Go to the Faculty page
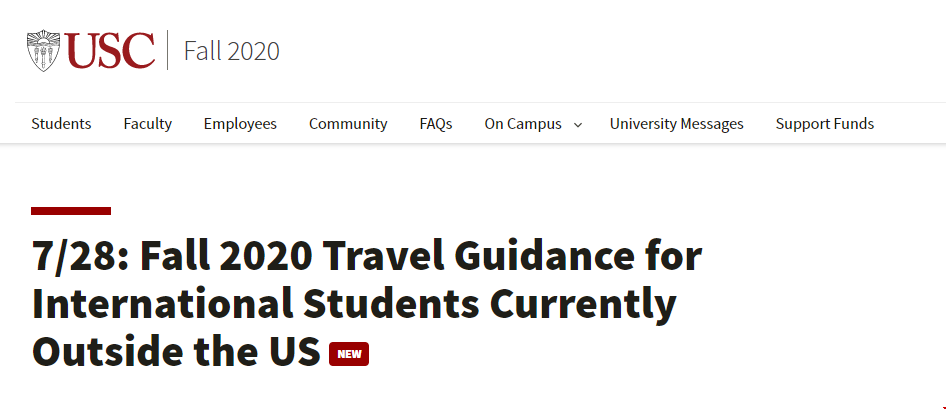Viewport: 946px width, 409px height. 148,124
